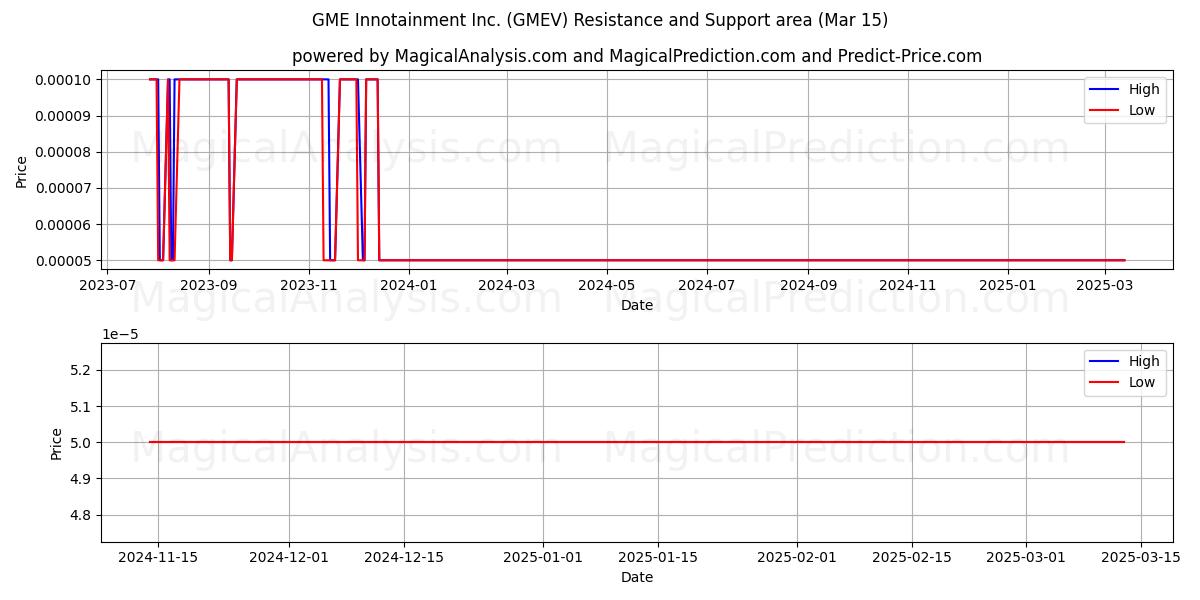
Task: Click the '2025-03-01' x-axis tick label
Action: (1027, 557)
